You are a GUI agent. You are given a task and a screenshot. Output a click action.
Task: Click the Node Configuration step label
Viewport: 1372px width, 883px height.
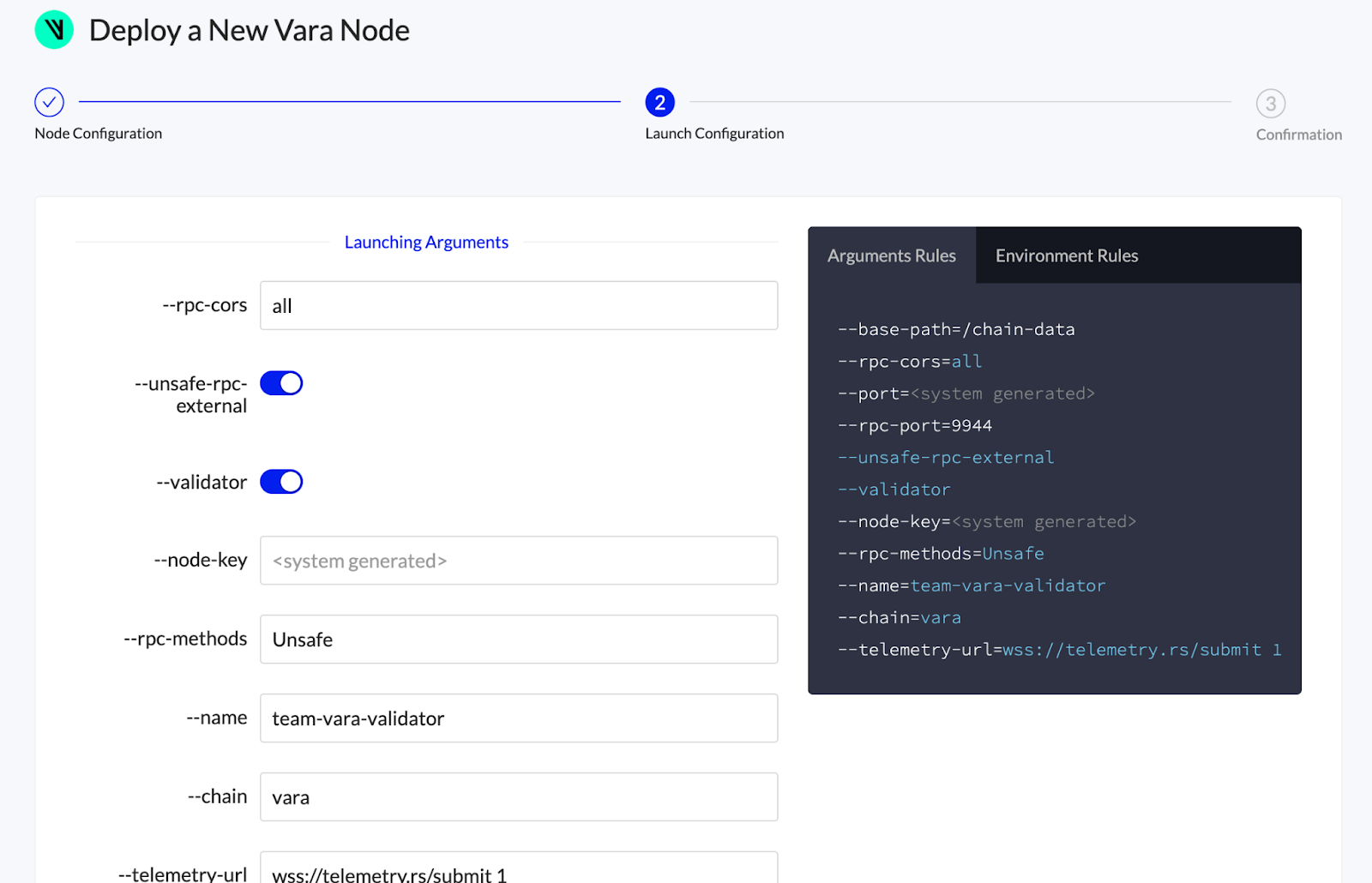[x=98, y=134]
